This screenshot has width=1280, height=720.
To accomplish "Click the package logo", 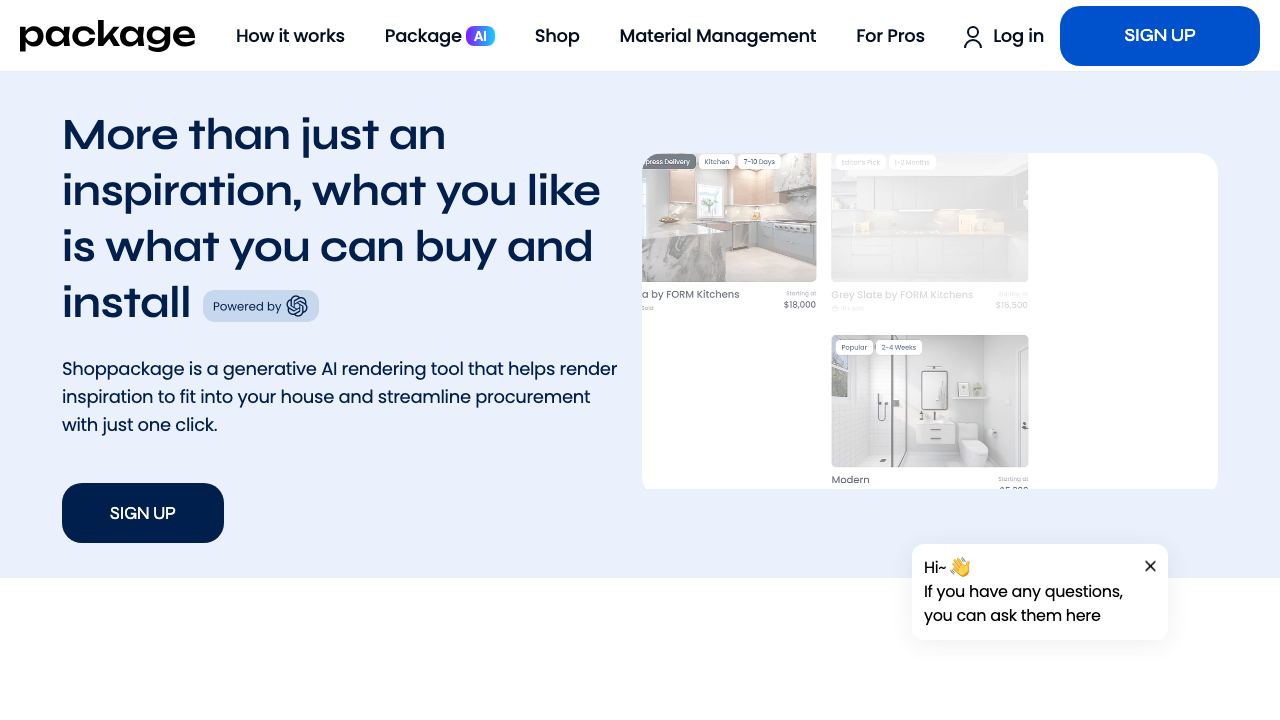I will pyautogui.click(x=107, y=36).
